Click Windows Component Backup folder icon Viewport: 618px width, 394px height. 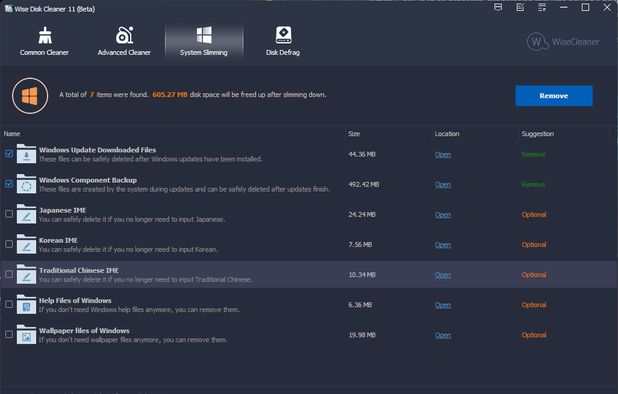(26, 184)
